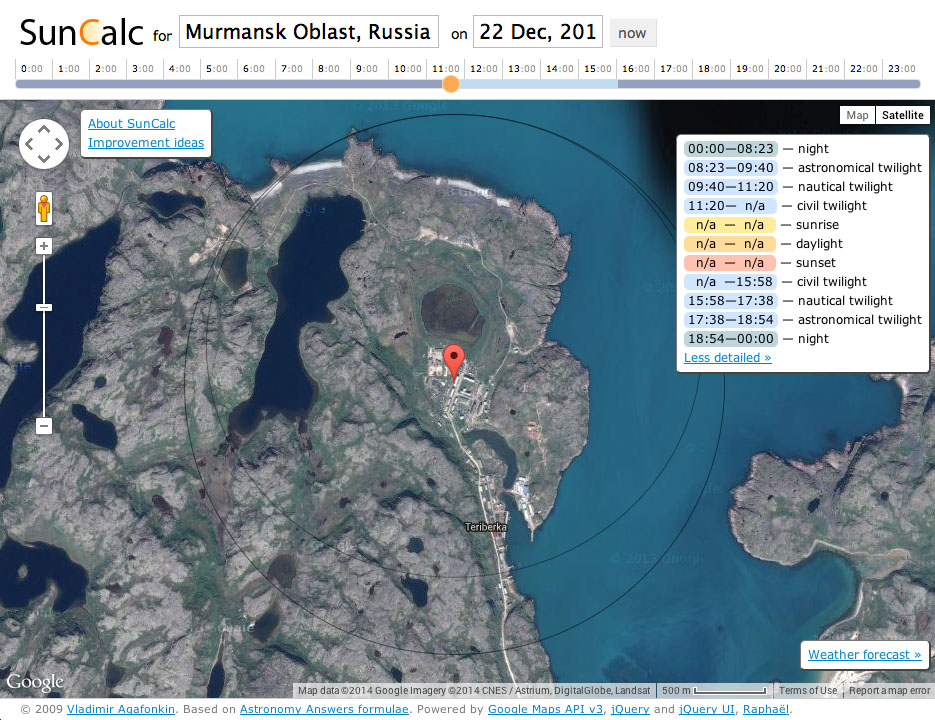The height and width of the screenshot is (720, 935).
Task: Open the Weather forecast panel
Action: (864, 655)
